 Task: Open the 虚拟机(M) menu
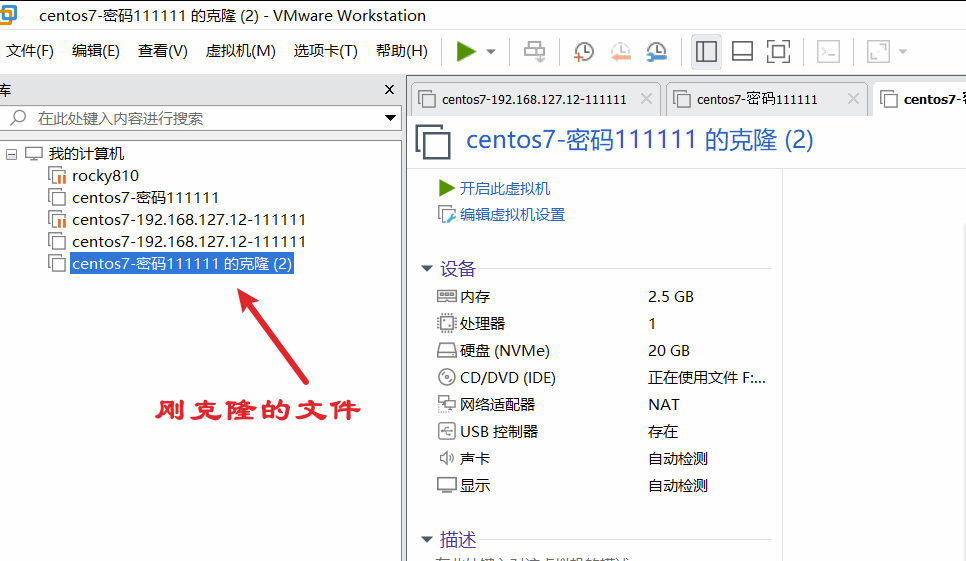pyautogui.click(x=240, y=51)
